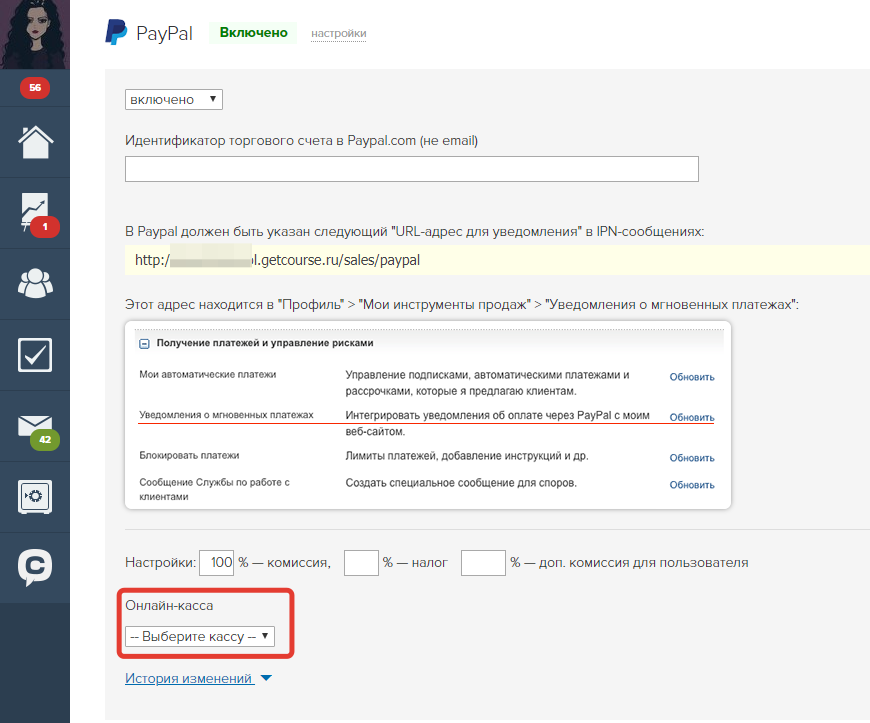This screenshot has width=870, height=723.
Task: Open the Users group icon
Action: [x=36, y=284]
